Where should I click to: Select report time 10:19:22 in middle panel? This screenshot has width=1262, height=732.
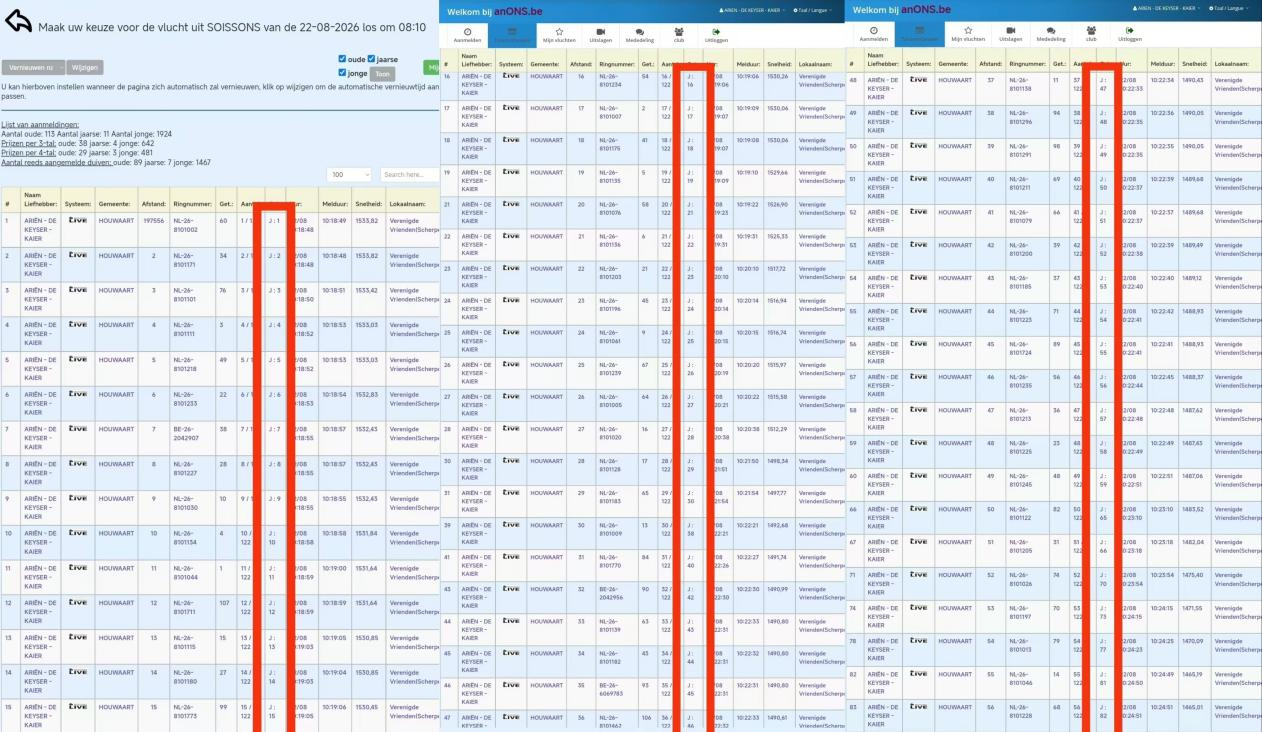(742, 203)
